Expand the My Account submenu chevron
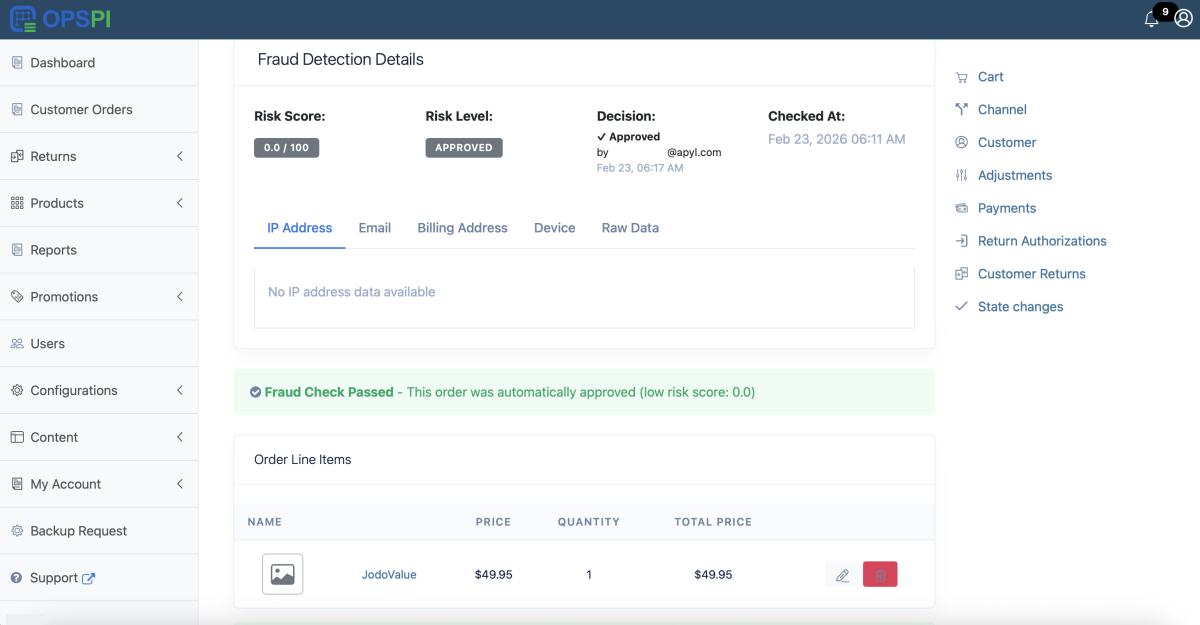Image resolution: width=1200 pixels, height=625 pixels. 180,484
